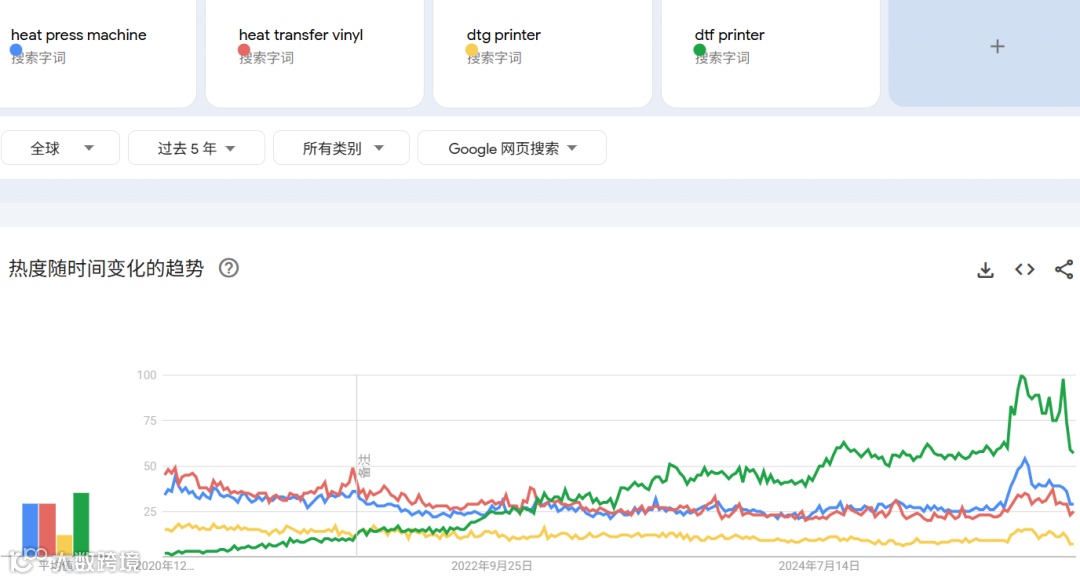Share the interest over time chart
The image size is (1080, 581).
(1064, 269)
